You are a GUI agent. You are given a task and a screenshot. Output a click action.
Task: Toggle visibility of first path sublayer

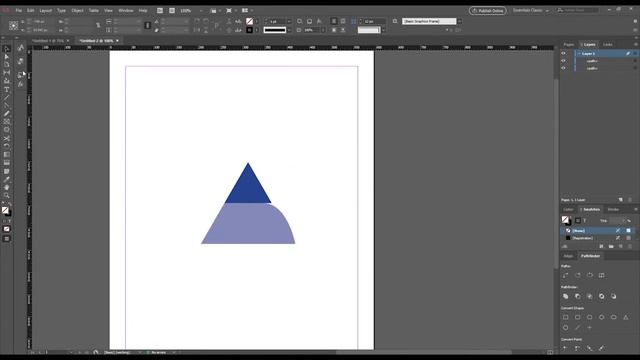(x=564, y=61)
